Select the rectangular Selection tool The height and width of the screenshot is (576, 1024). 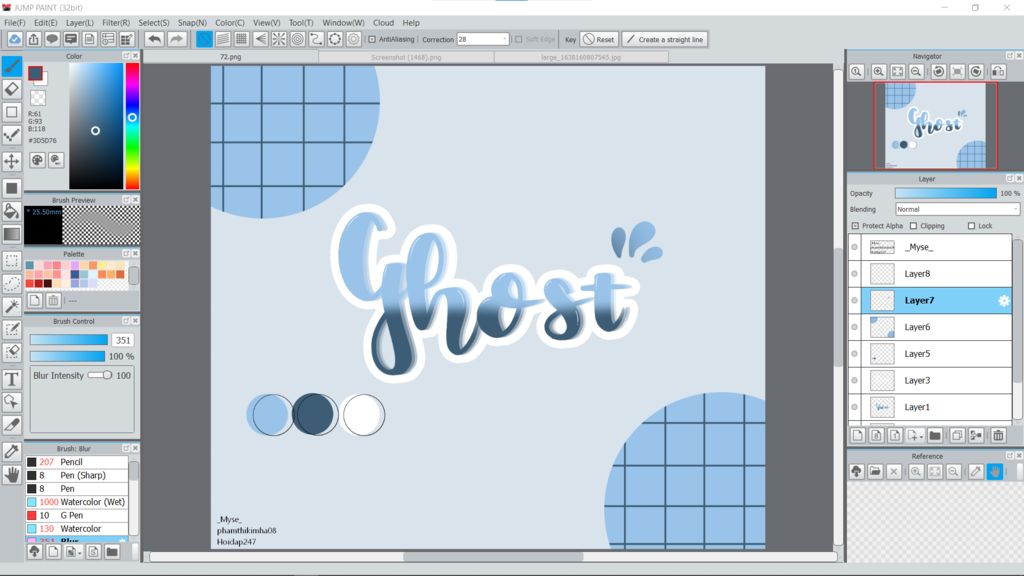12,261
